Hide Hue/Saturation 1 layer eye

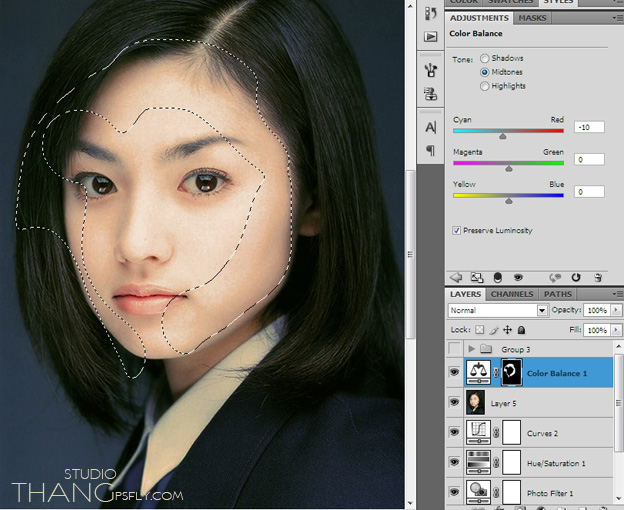454,462
